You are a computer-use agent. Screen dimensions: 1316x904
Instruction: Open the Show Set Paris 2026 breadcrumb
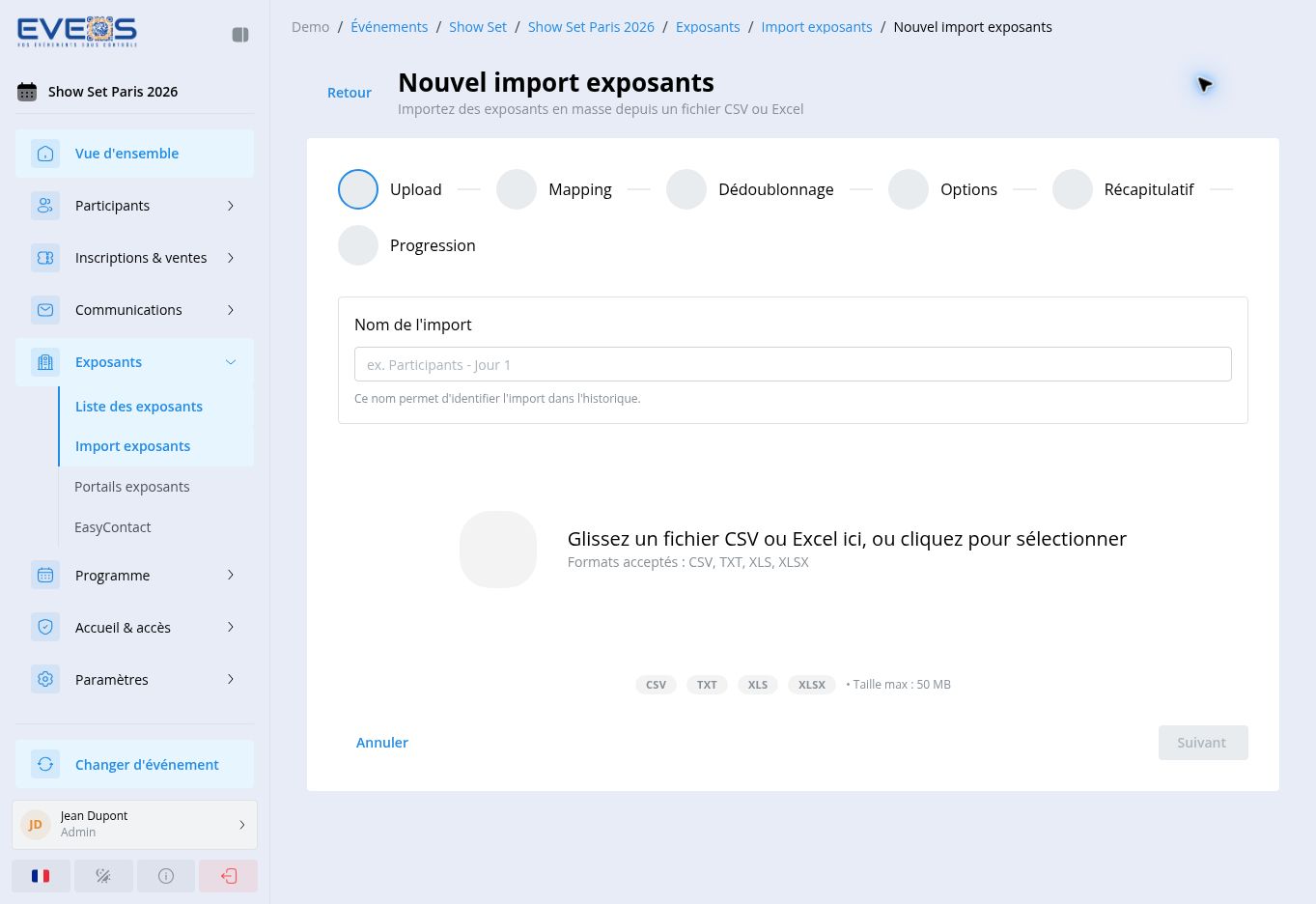[591, 27]
